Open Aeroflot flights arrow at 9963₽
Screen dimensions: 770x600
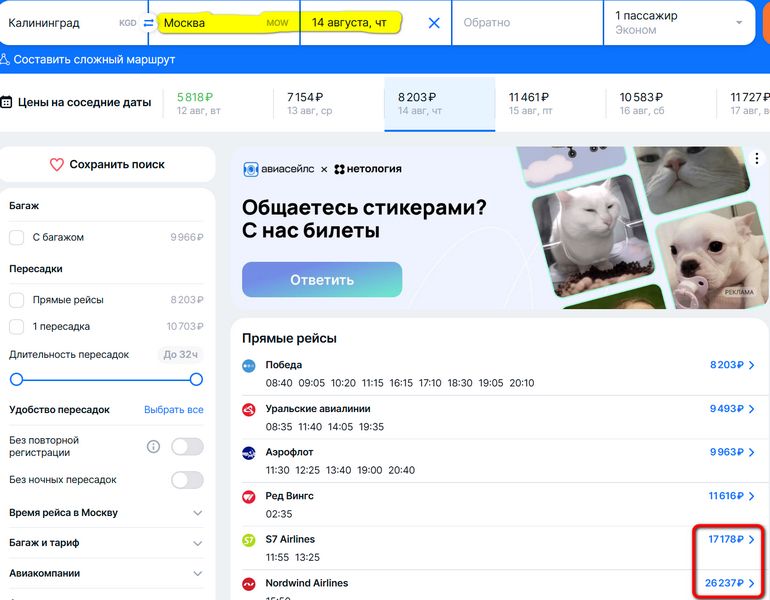[x=751, y=452]
